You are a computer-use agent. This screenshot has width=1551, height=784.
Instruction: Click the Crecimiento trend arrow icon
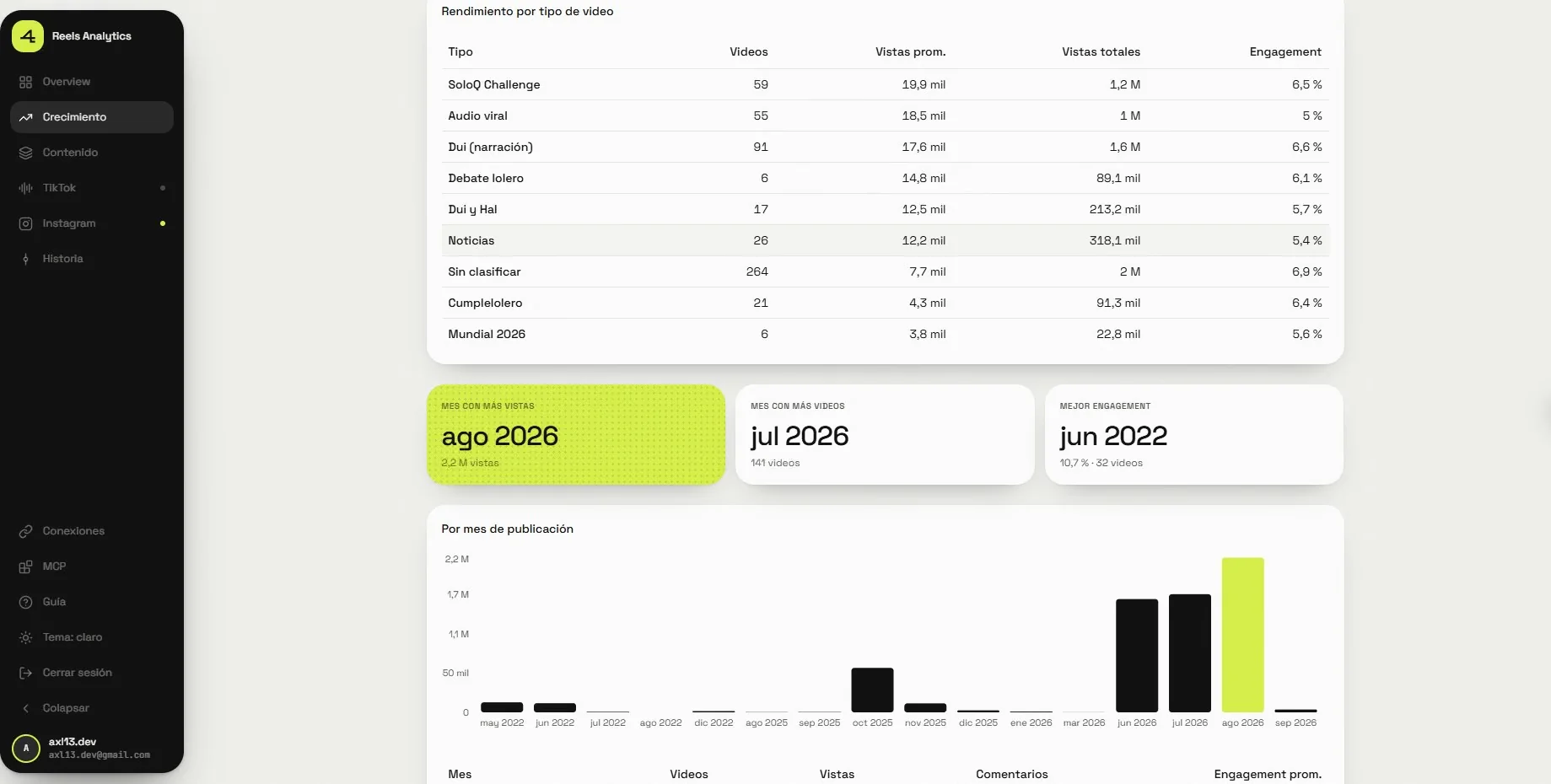pyautogui.click(x=26, y=117)
